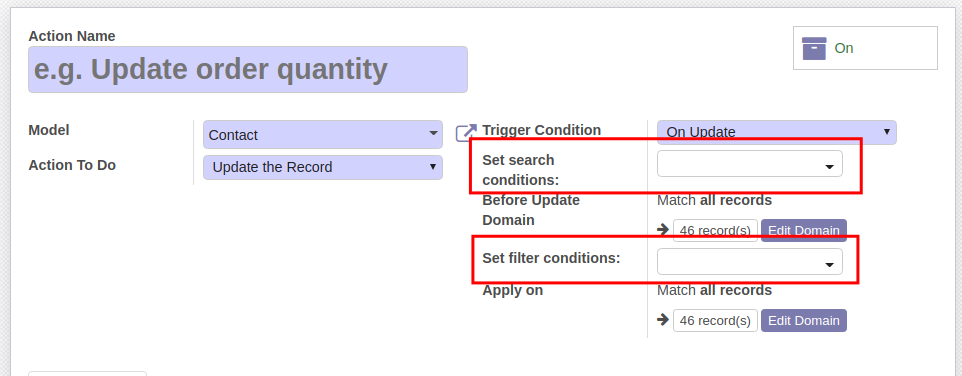Viewport: 962px width, 376px height.
Task: Open the Model Contact selection field
Action: [323, 134]
